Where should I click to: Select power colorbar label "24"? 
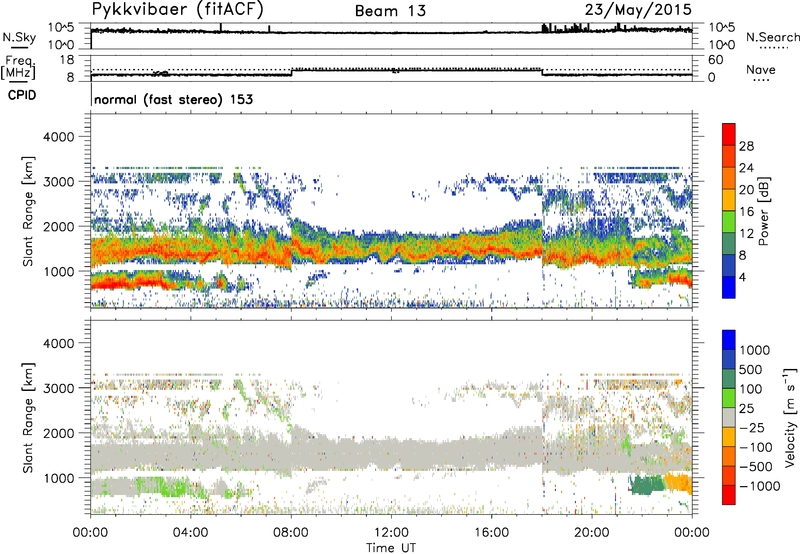coord(746,168)
